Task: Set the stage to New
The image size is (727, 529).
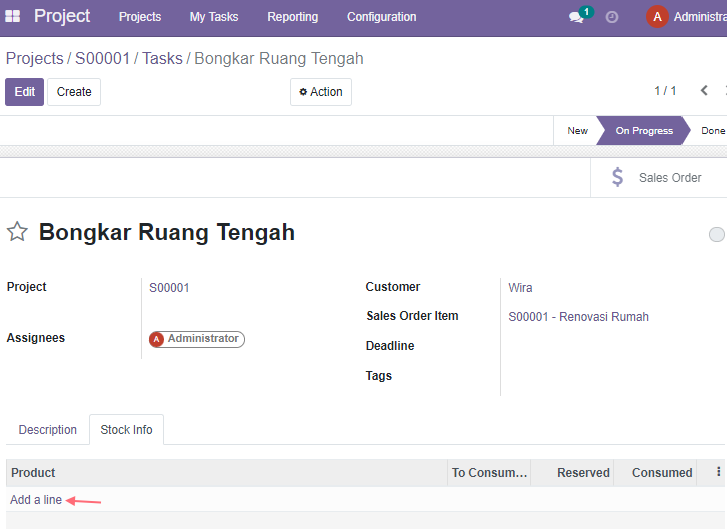Action: coord(577,131)
